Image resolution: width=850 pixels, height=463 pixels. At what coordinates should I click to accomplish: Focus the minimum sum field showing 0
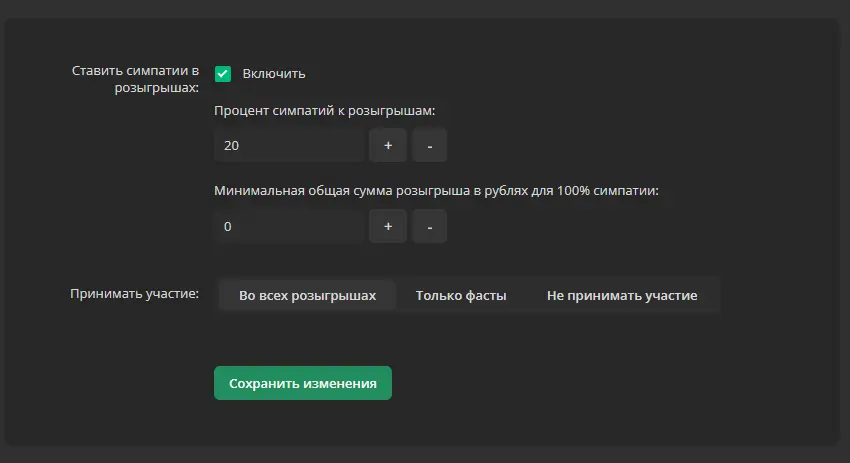(289, 226)
